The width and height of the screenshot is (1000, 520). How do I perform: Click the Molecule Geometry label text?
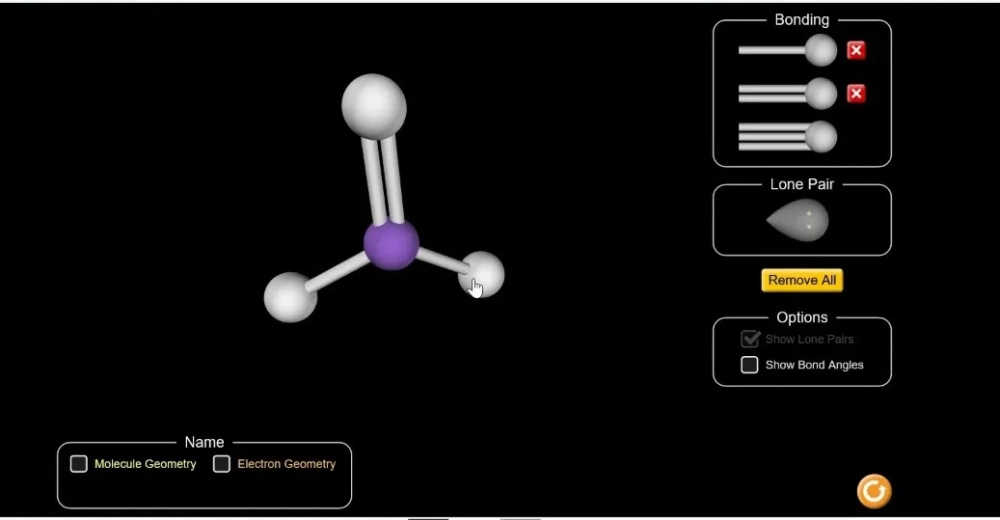tap(145, 464)
